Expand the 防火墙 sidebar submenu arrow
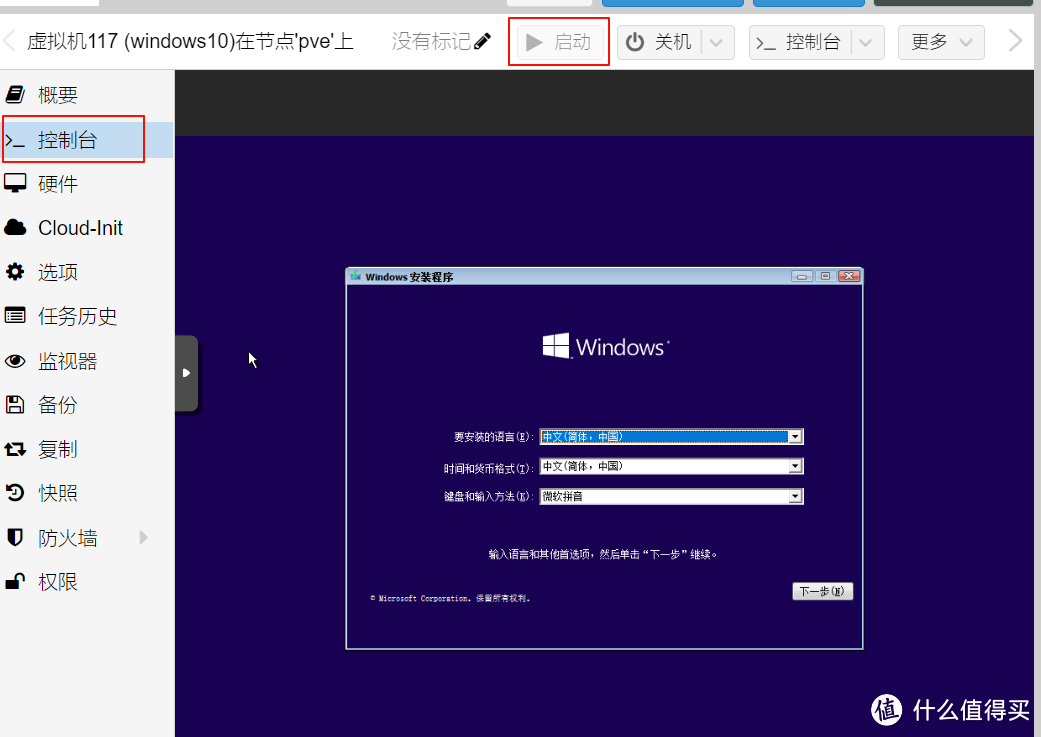This screenshot has width=1041, height=737. (x=143, y=537)
